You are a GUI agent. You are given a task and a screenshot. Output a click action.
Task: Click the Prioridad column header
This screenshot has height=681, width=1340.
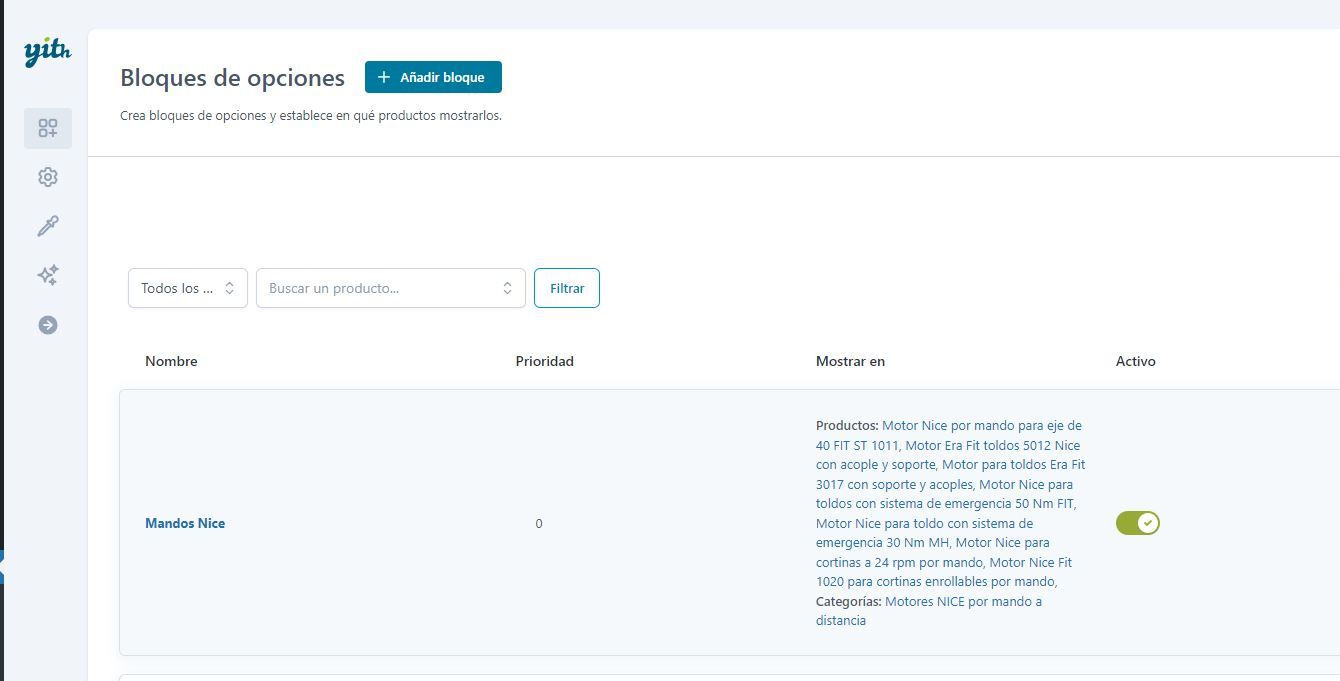click(545, 361)
